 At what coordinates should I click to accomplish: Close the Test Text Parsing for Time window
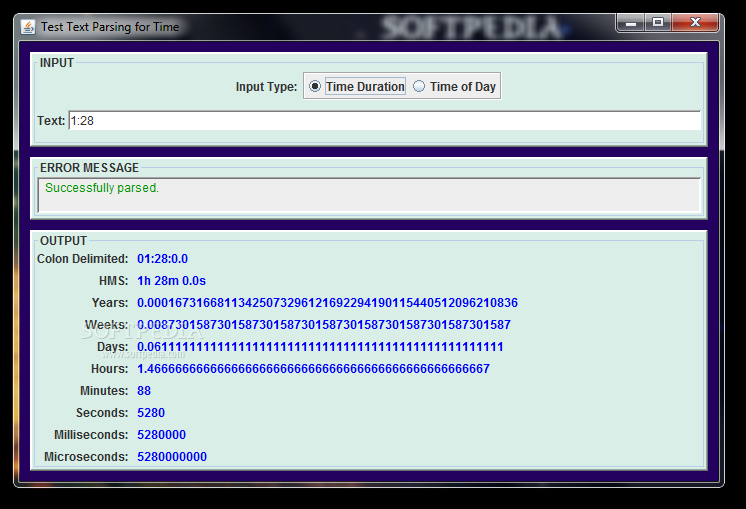695,22
